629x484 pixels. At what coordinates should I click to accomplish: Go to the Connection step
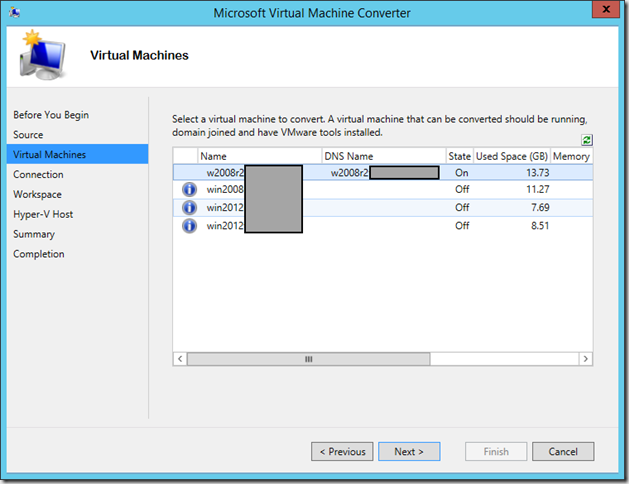coord(38,174)
